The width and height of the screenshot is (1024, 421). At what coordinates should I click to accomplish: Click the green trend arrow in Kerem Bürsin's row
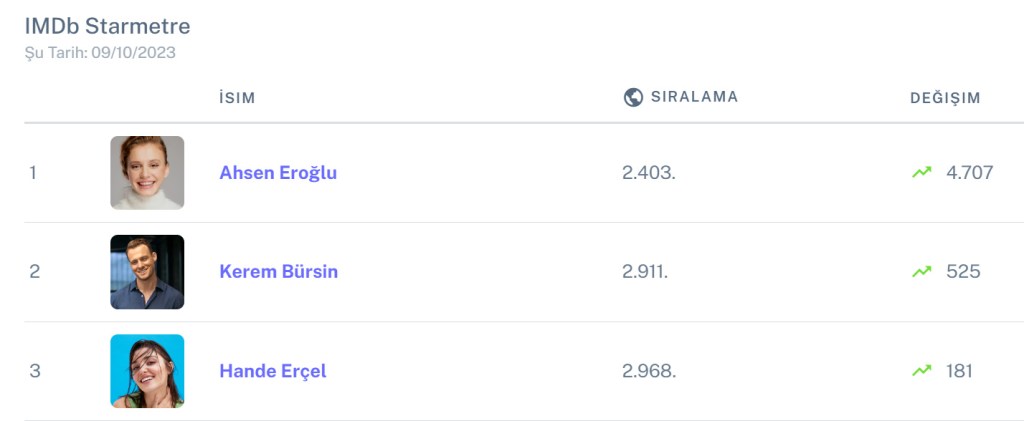click(x=921, y=271)
